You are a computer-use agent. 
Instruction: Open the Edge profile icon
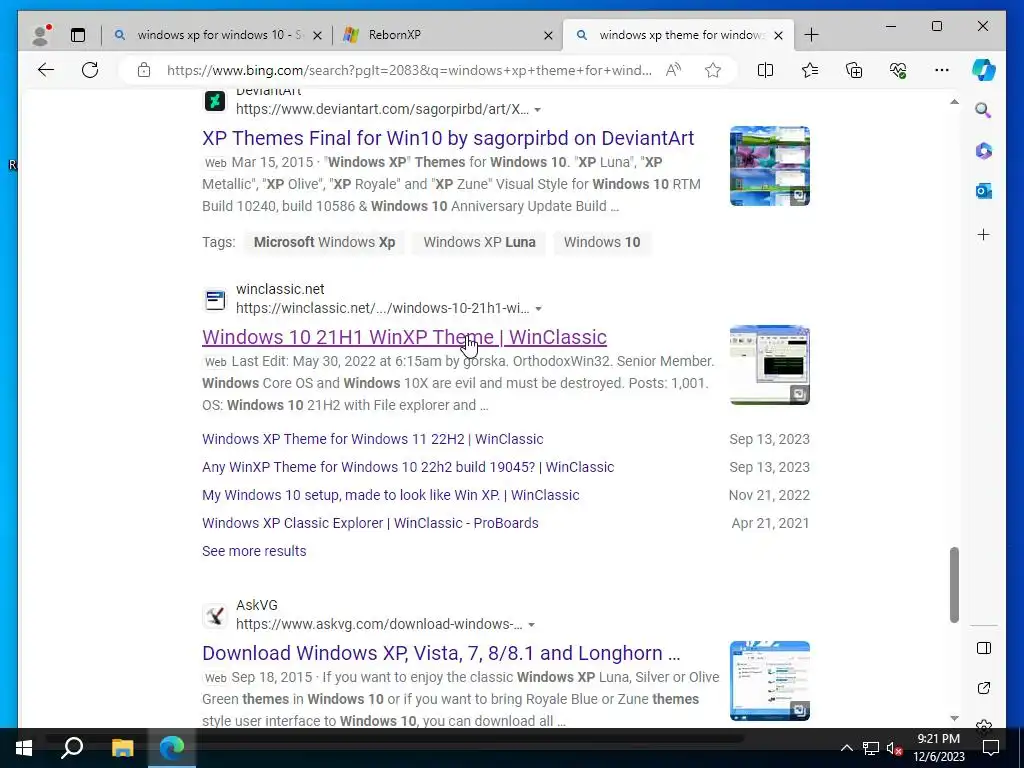pos(41,35)
